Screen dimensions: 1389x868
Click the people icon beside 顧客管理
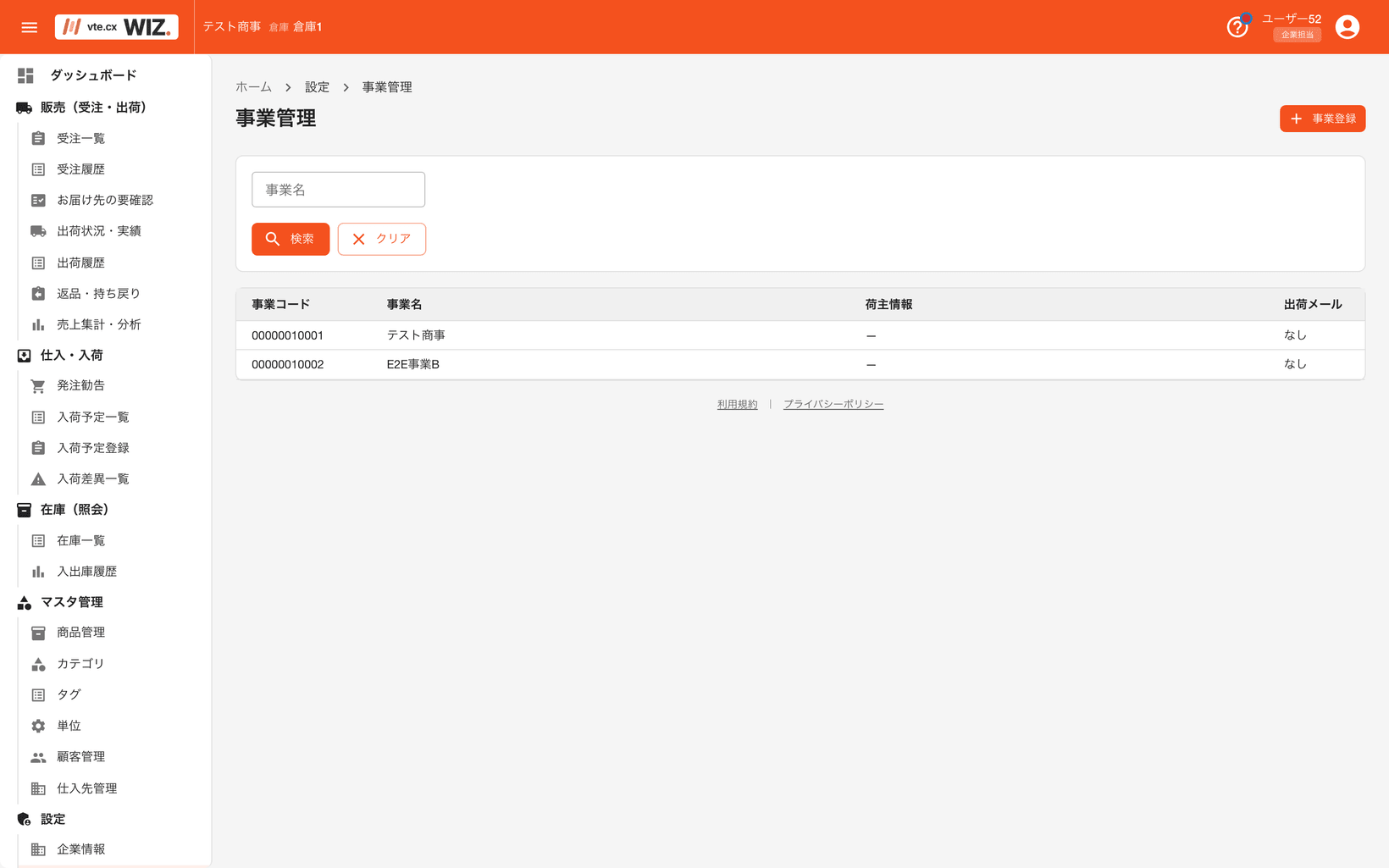pyautogui.click(x=38, y=757)
